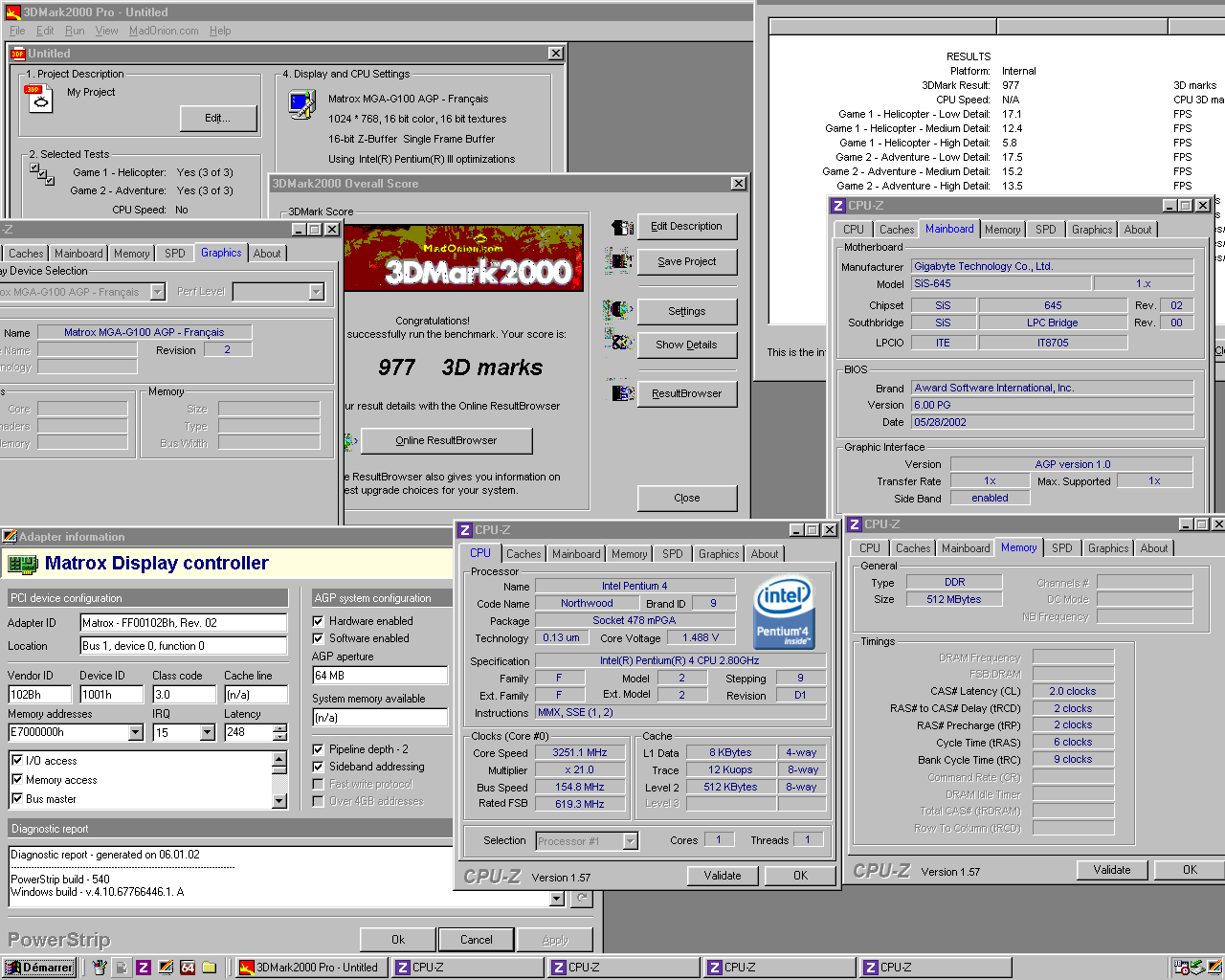Click the icon beside the ResultBrowser button
Image resolution: width=1225 pixels, height=980 pixels.
point(622,392)
